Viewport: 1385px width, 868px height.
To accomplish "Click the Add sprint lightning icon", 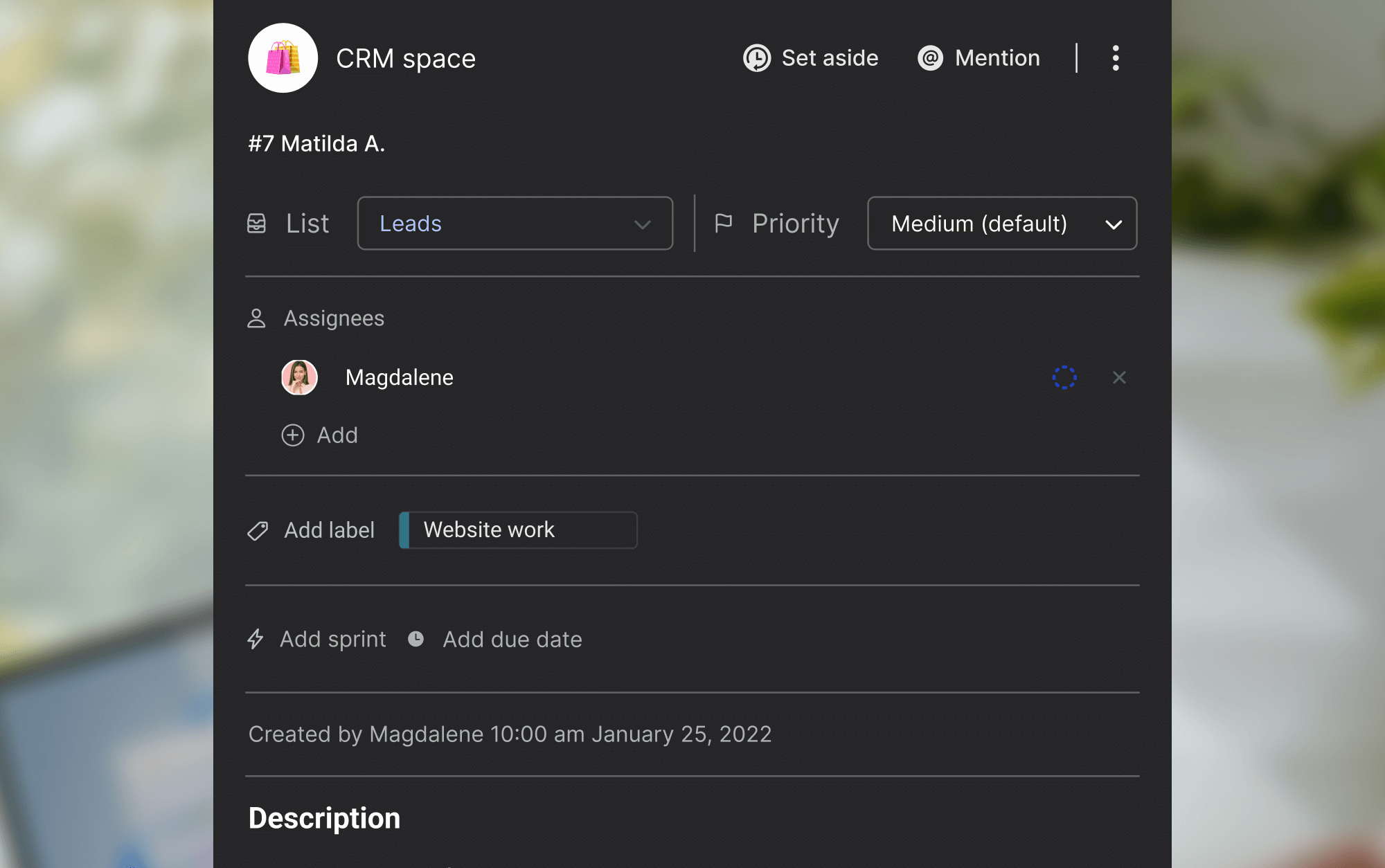I will coord(256,639).
